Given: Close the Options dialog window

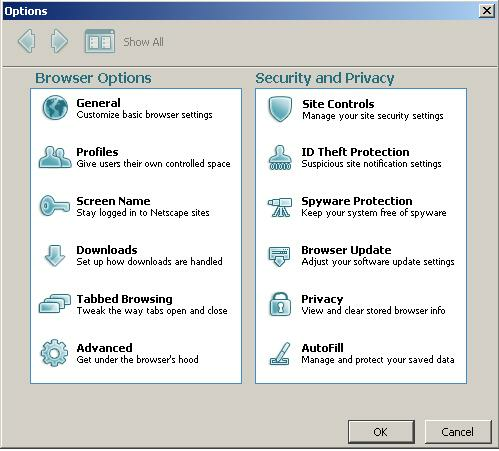Looking at the screenshot, I should click(487, 11).
